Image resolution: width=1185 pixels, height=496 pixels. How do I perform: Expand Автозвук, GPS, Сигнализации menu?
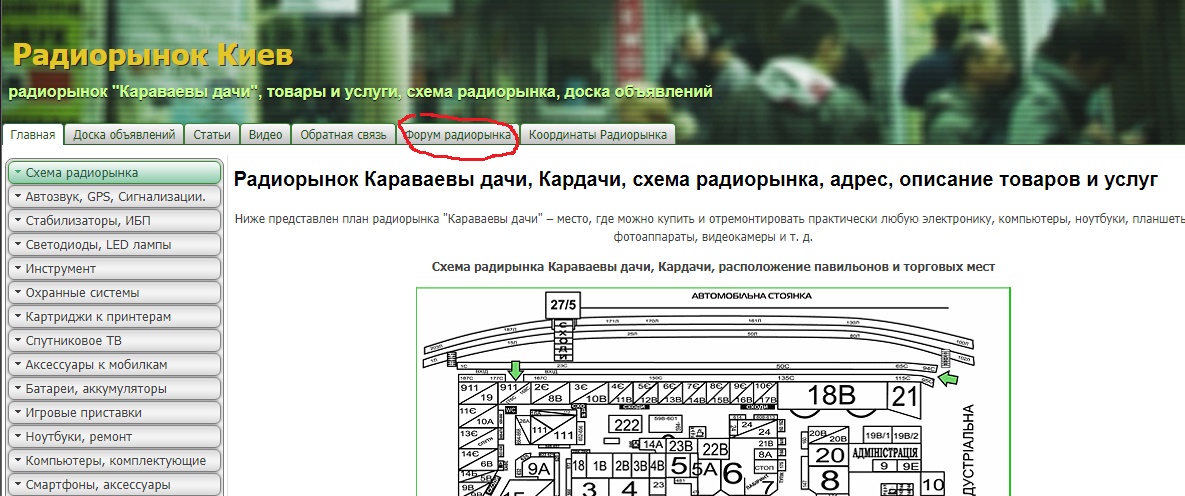point(114,197)
